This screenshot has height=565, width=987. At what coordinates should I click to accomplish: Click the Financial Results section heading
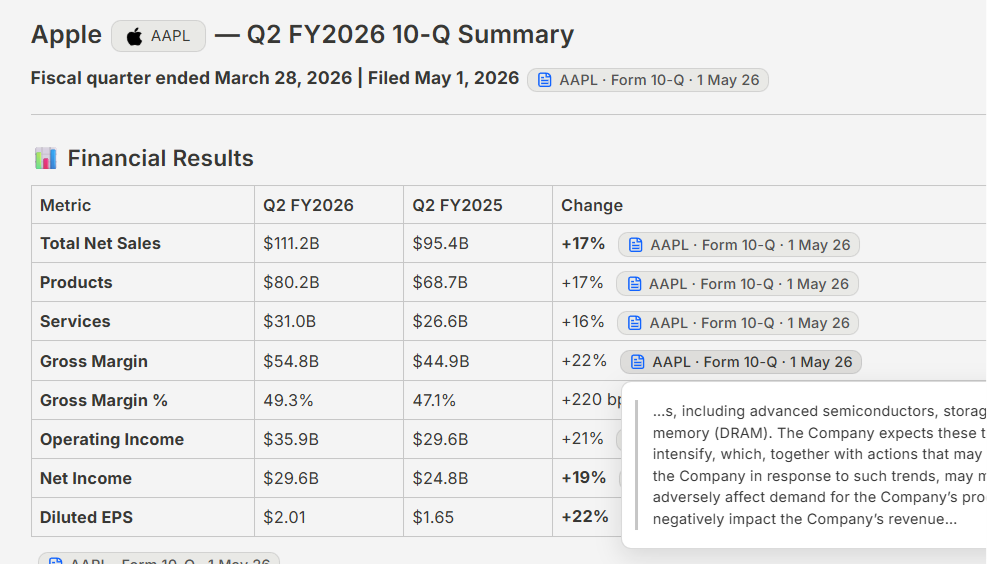160,159
